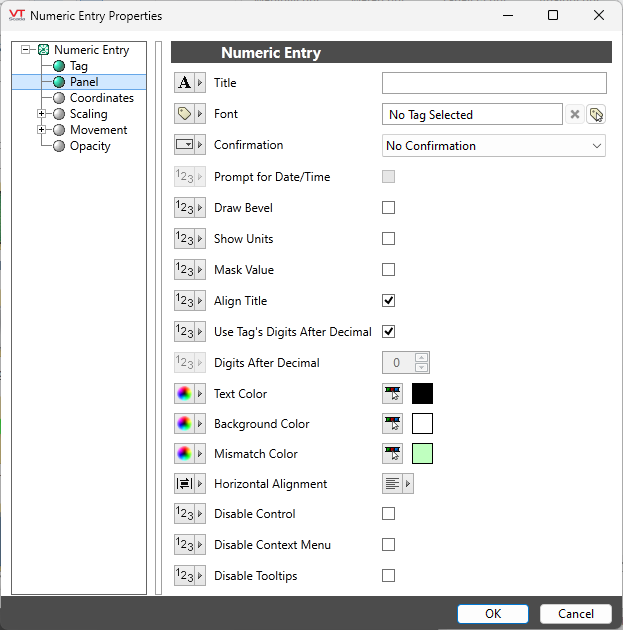Screen dimensions: 623x630
Task: Click the Cancel button
Action: coord(575,614)
